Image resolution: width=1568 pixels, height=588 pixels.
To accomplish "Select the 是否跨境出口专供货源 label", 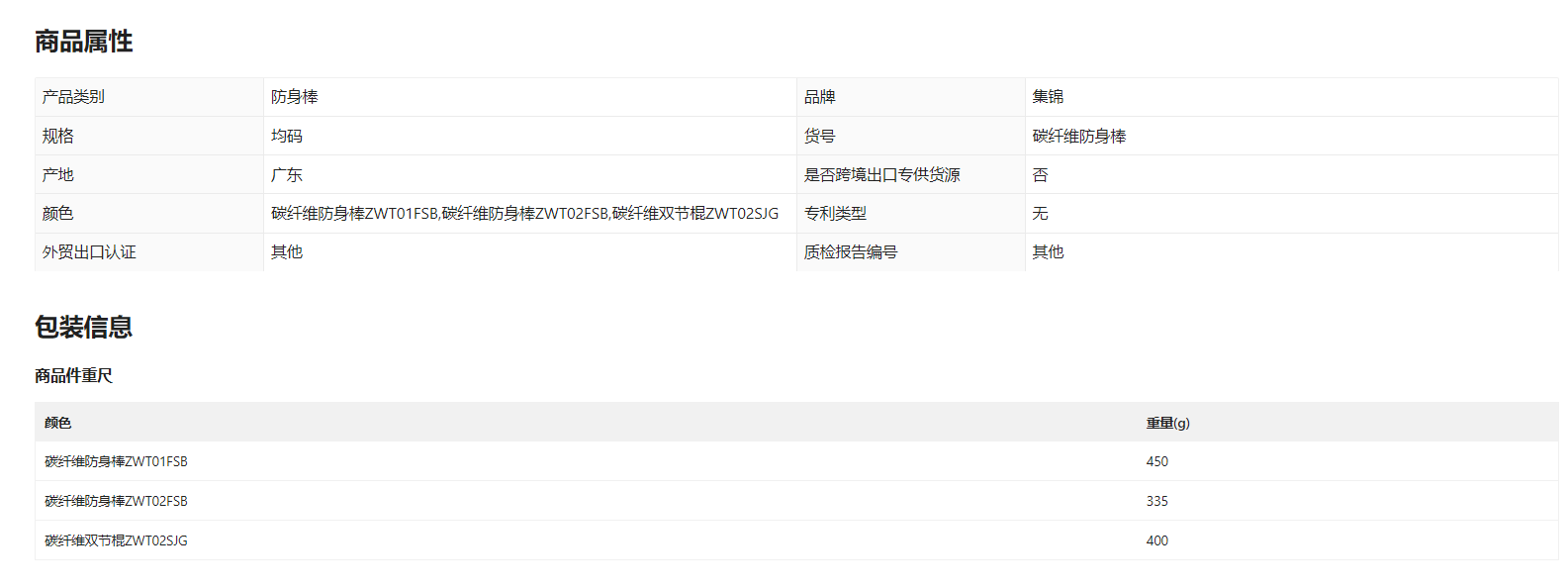I will click(881, 175).
